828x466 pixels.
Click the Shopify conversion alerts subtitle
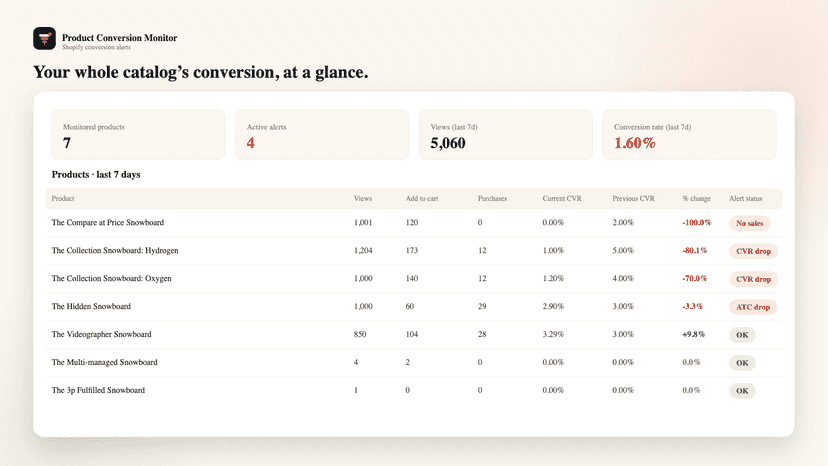(x=96, y=47)
